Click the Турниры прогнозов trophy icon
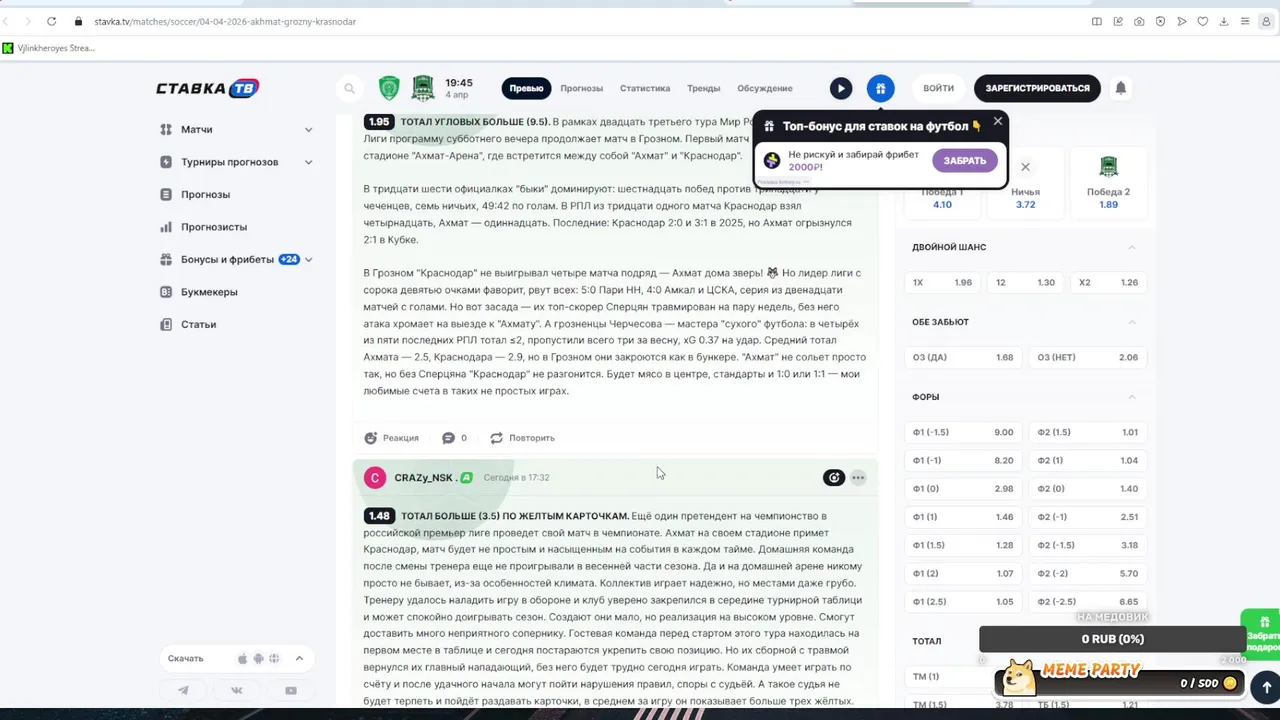 click(166, 162)
